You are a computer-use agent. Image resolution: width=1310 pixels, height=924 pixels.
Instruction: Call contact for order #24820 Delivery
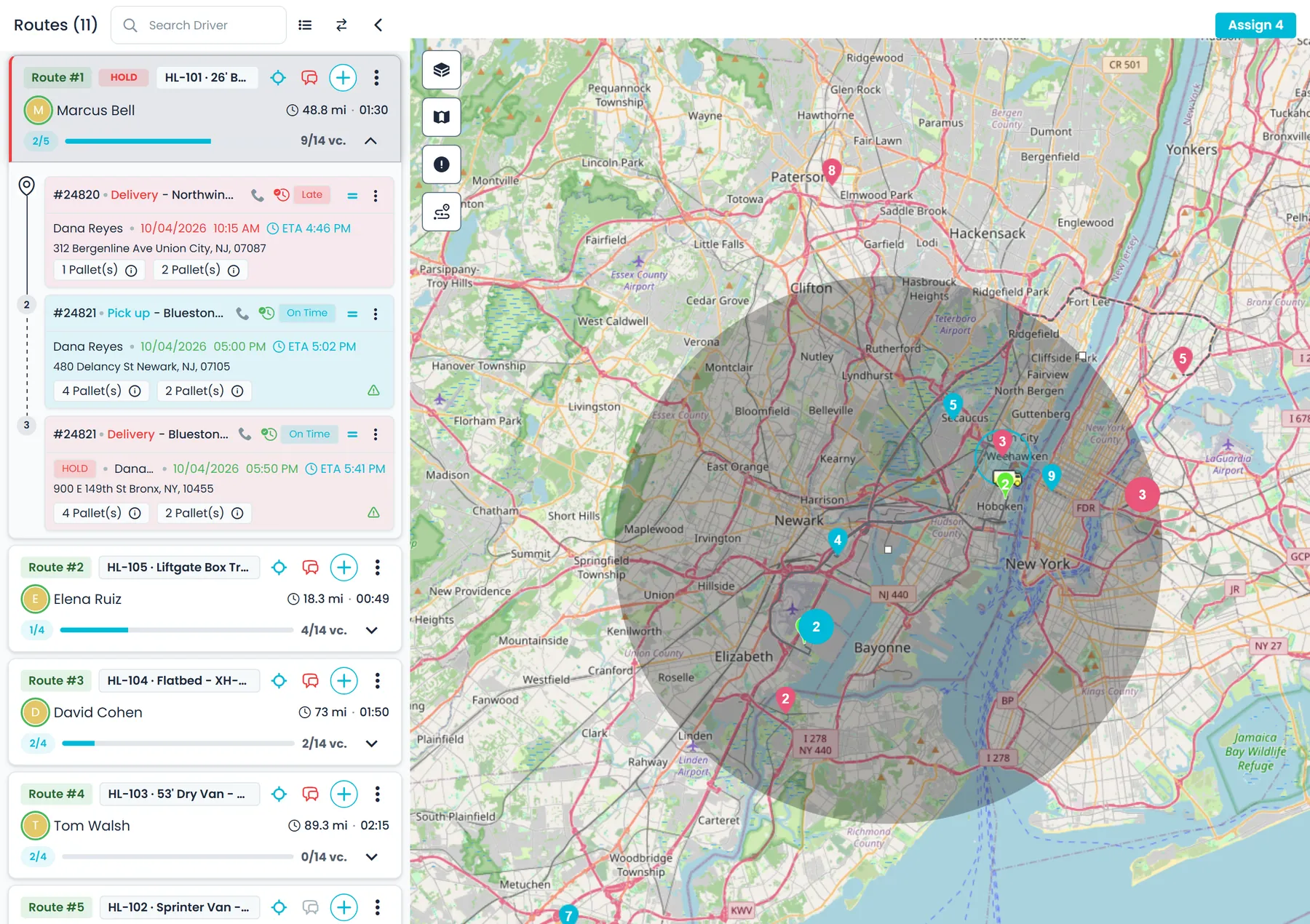click(257, 195)
